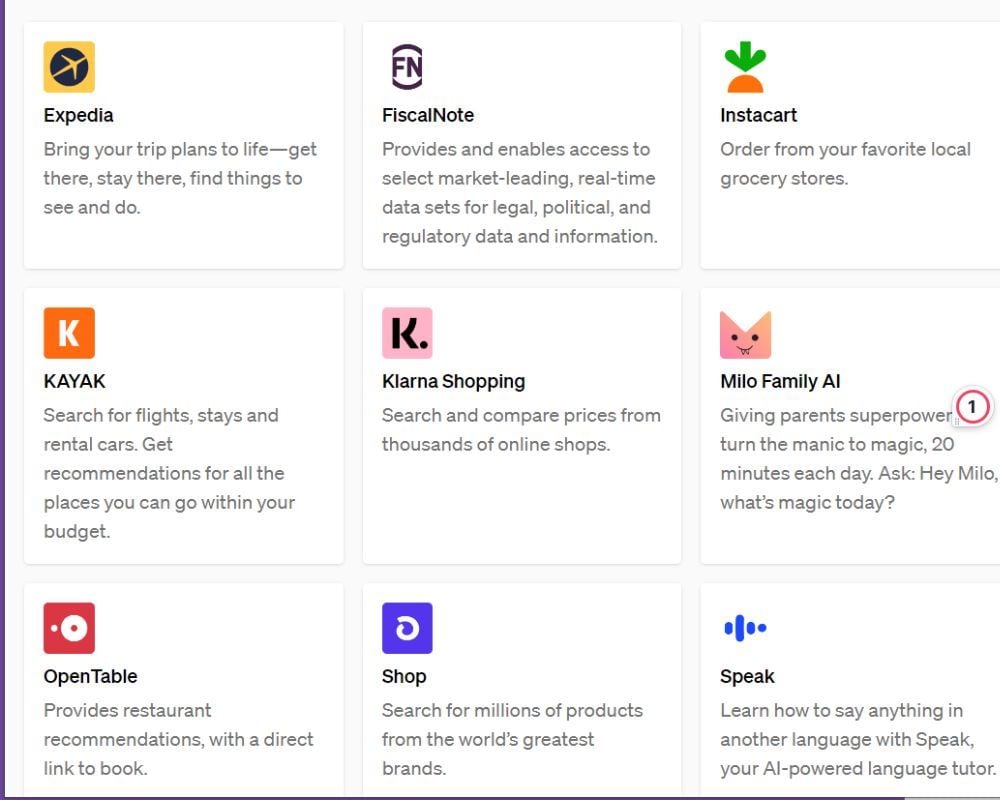
Task: Open the orange KAYAK K icon
Action: (x=69, y=333)
